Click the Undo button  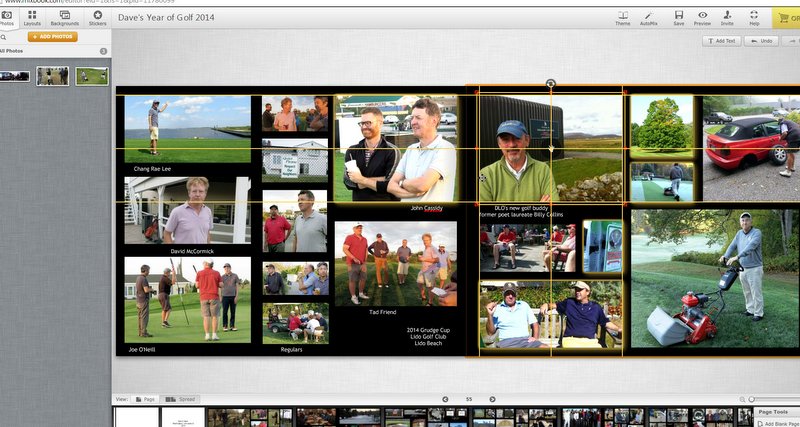pos(761,41)
